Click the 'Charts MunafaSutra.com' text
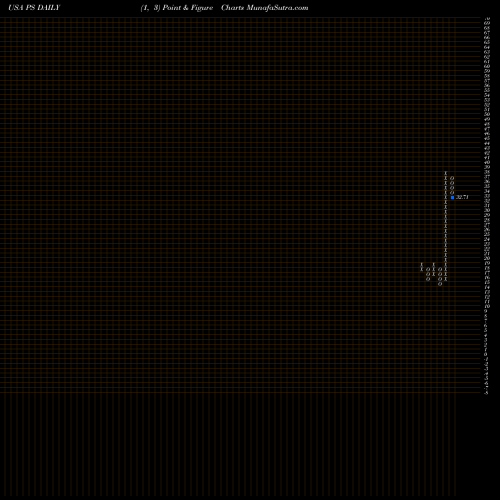Viewport: 500px width, 500px height. tap(265, 8)
